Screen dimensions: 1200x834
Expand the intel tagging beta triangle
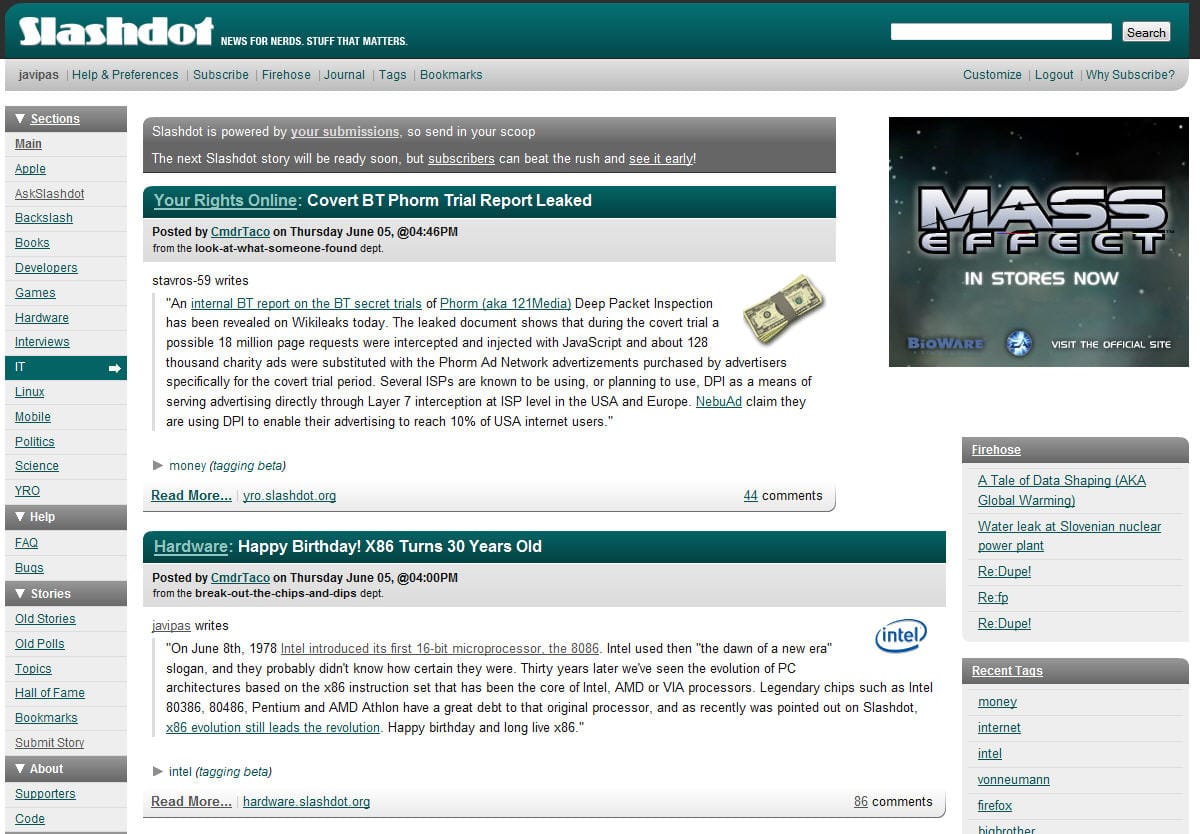[x=158, y=771]
